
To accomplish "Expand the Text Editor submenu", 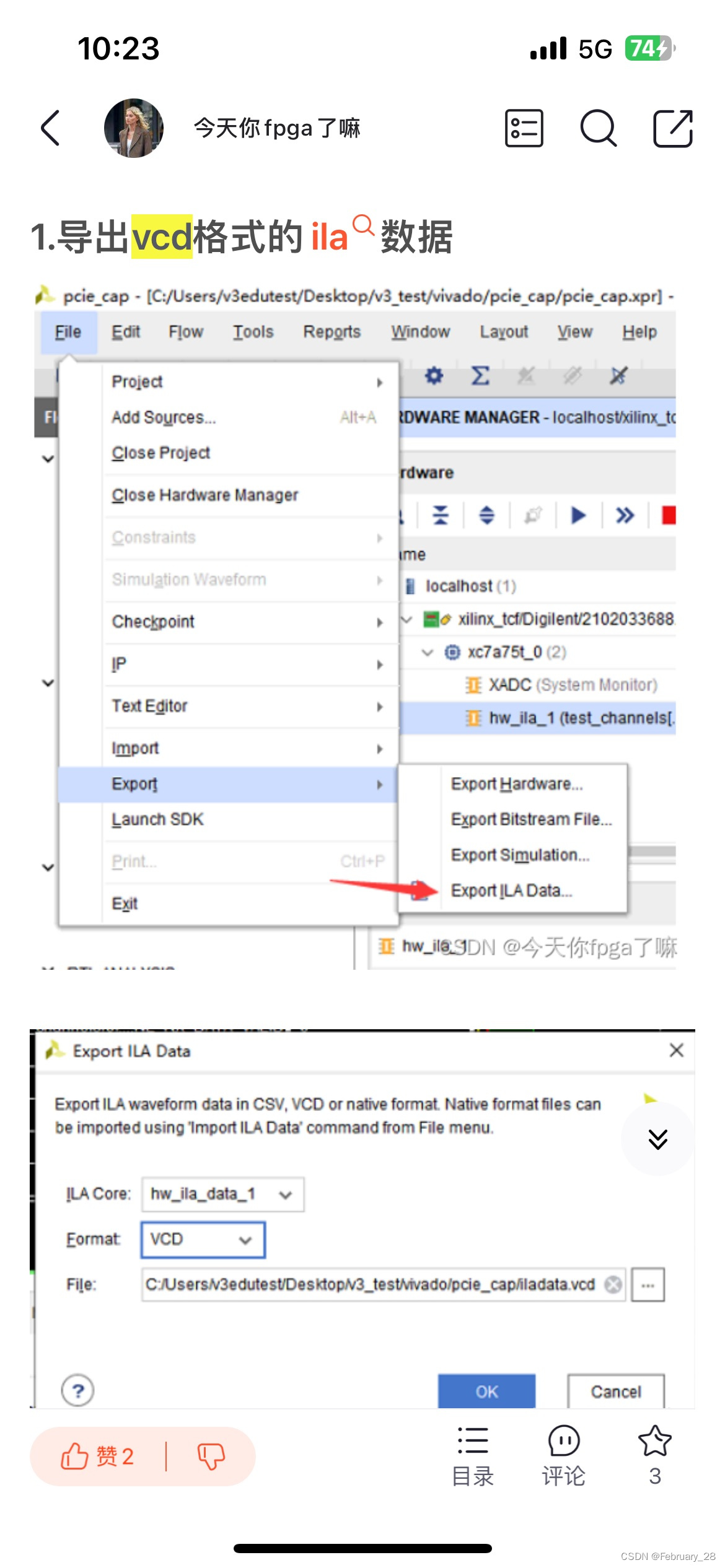I will pos(228,706).
